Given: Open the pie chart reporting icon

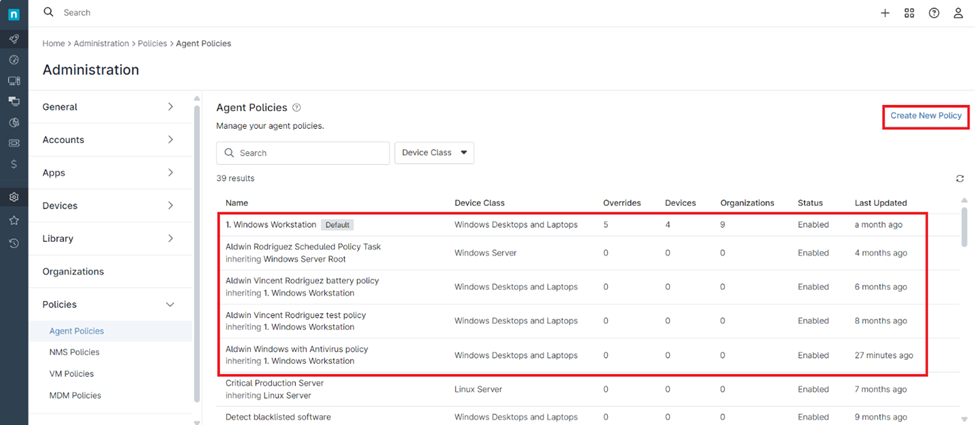Looking at the screenshot, I should [x=14, y=123].
